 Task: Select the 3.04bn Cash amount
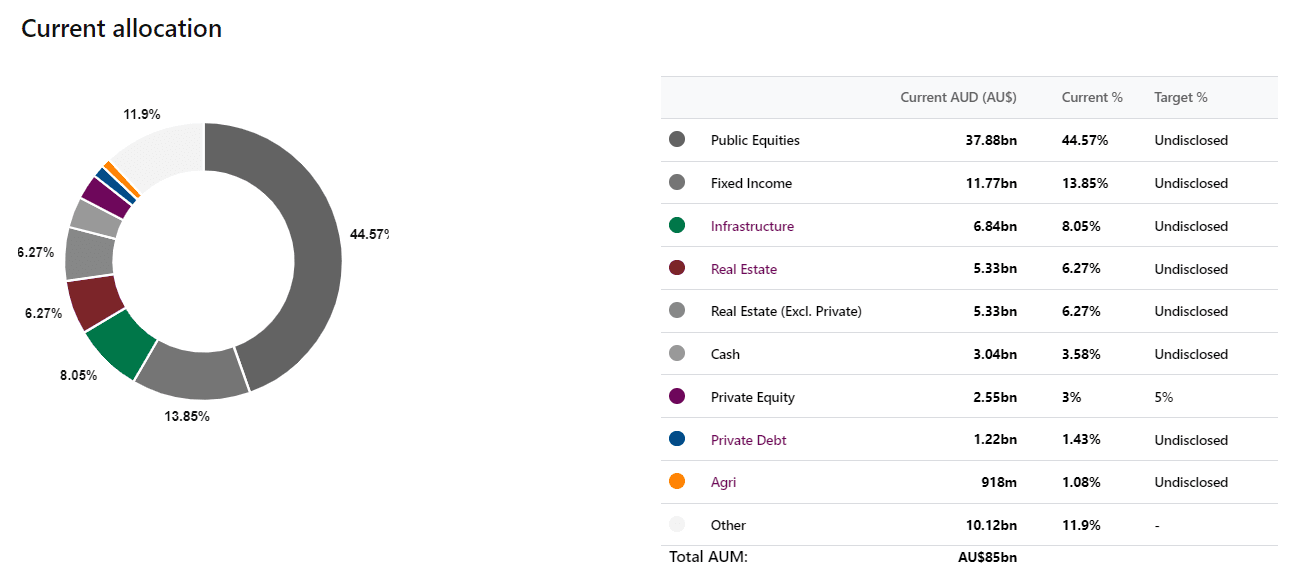coord(995,354)
